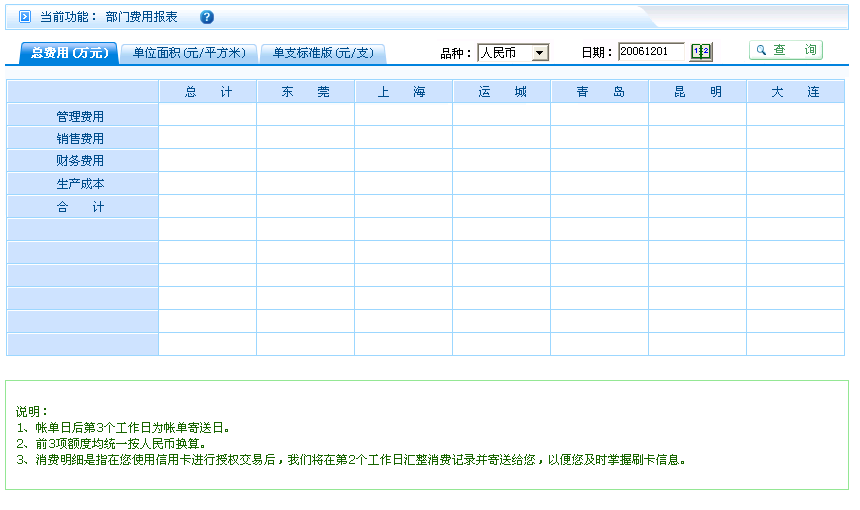The image size is (860, 510).
Task: Click the 生产成本 row label
Action: 81,184
